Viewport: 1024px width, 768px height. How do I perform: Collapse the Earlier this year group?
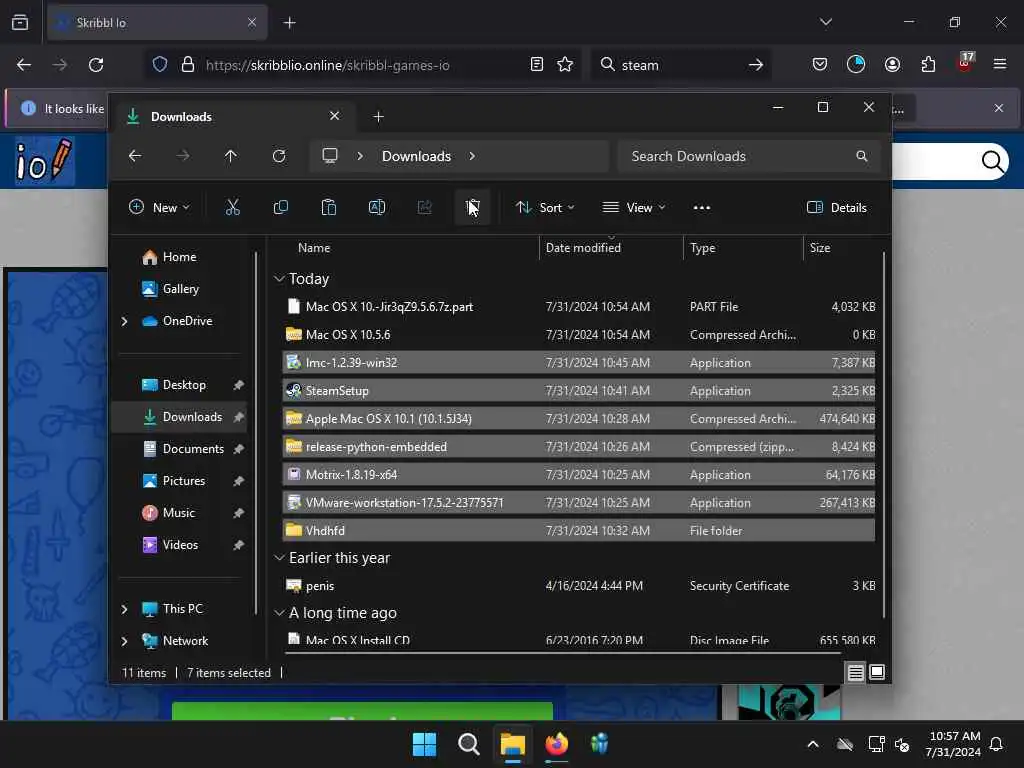pos(279,558)
